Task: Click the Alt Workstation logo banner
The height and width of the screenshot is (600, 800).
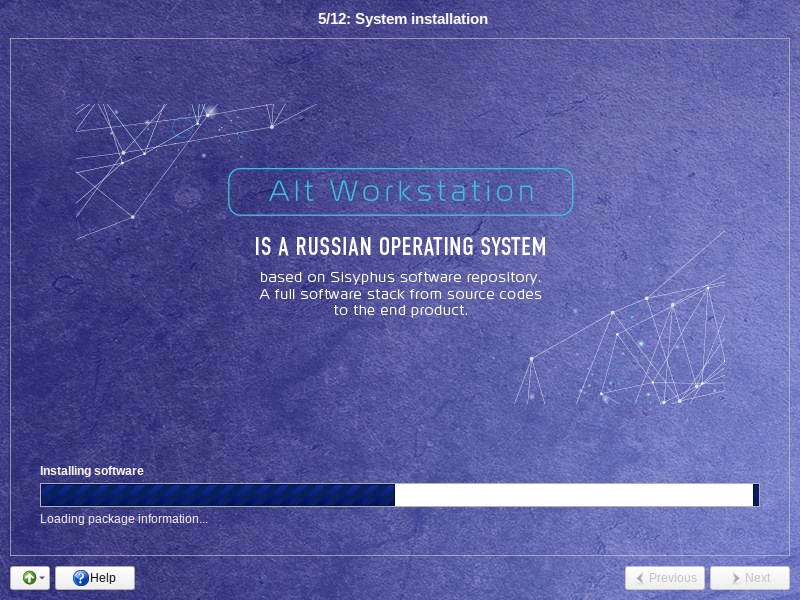Action: point(401,192)
